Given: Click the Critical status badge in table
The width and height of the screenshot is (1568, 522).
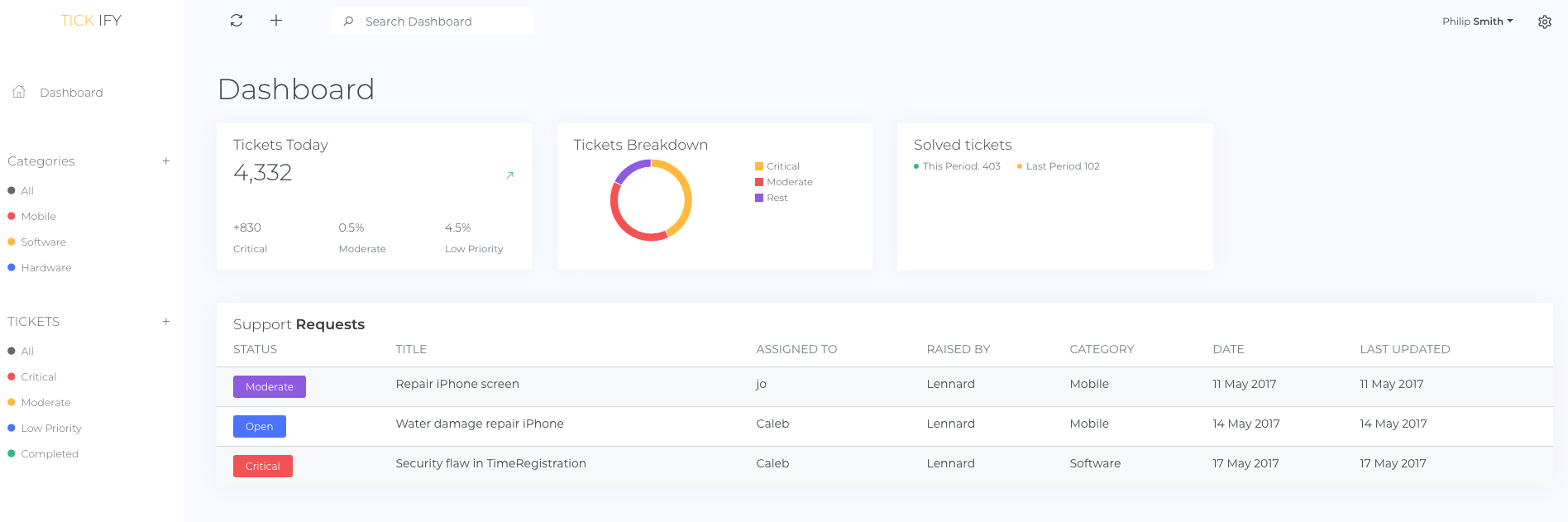Looking at the screenshot, I should pos(263,466).
